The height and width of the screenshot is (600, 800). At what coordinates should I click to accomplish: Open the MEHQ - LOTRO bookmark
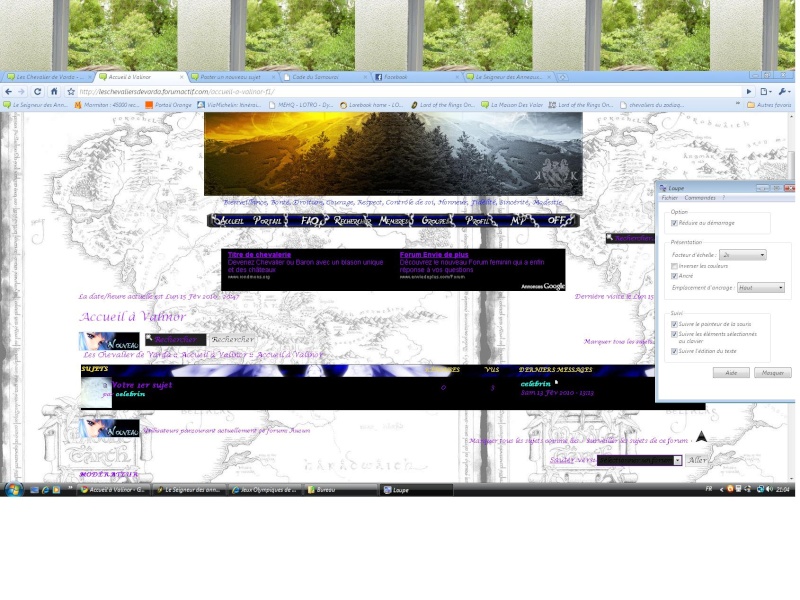301,105
